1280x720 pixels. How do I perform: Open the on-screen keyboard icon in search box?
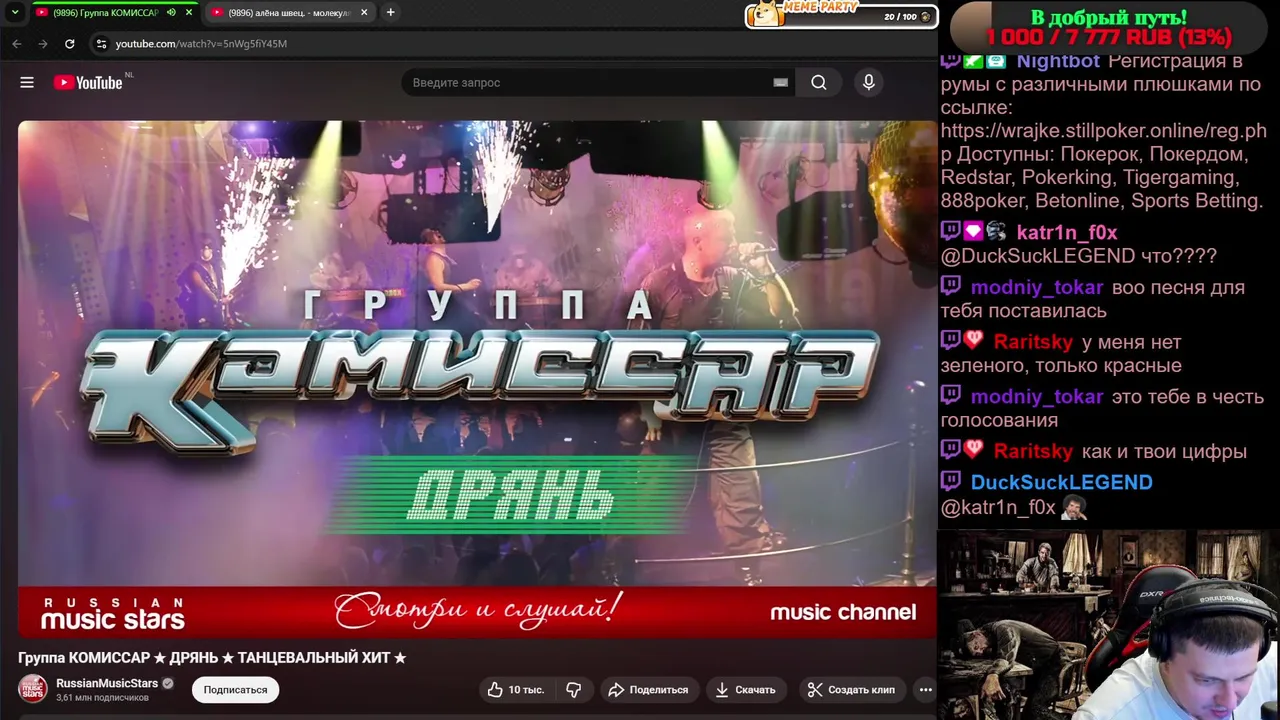(x=780, y=83)
